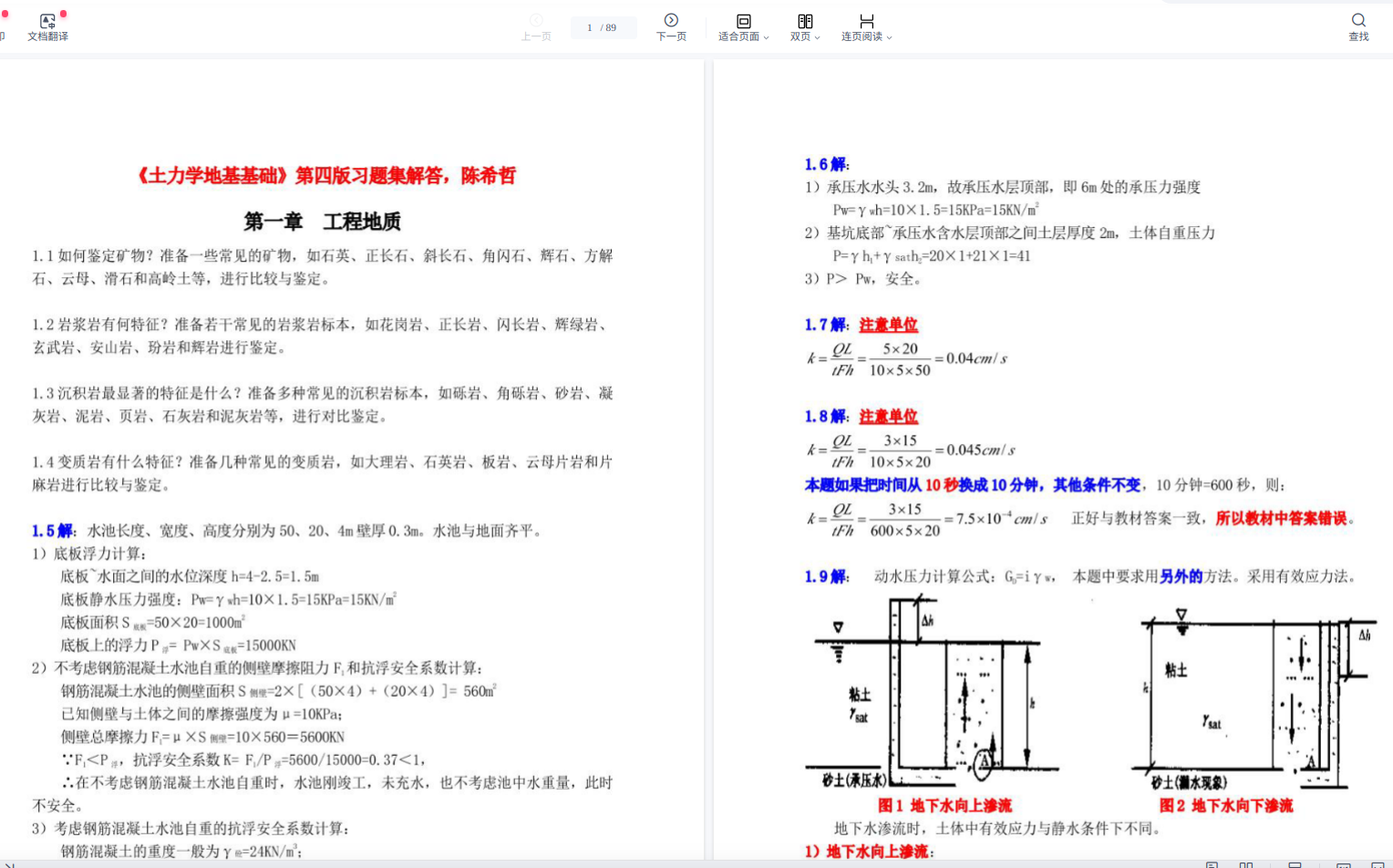Open the 文档翻译 document translation tool
1393x868 pixels.
(x=47, y=27)
